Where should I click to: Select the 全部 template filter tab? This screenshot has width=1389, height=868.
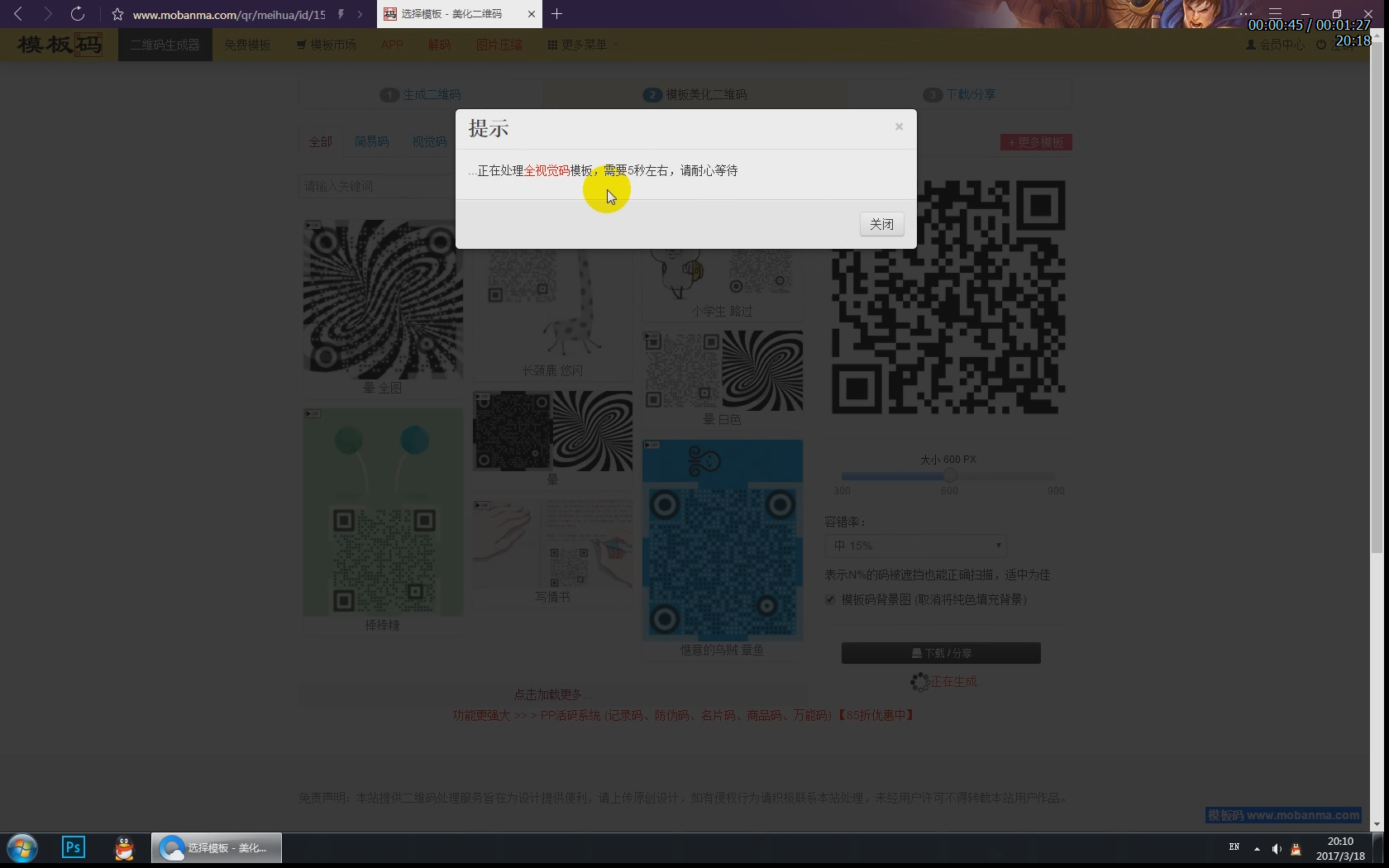[320, 141]
